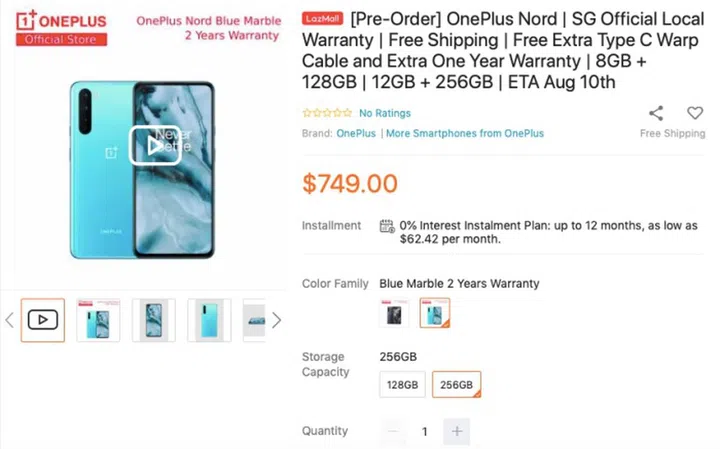Viewport: 720px width, 449px height.
Task: Click the share icon
Action: 656,113
